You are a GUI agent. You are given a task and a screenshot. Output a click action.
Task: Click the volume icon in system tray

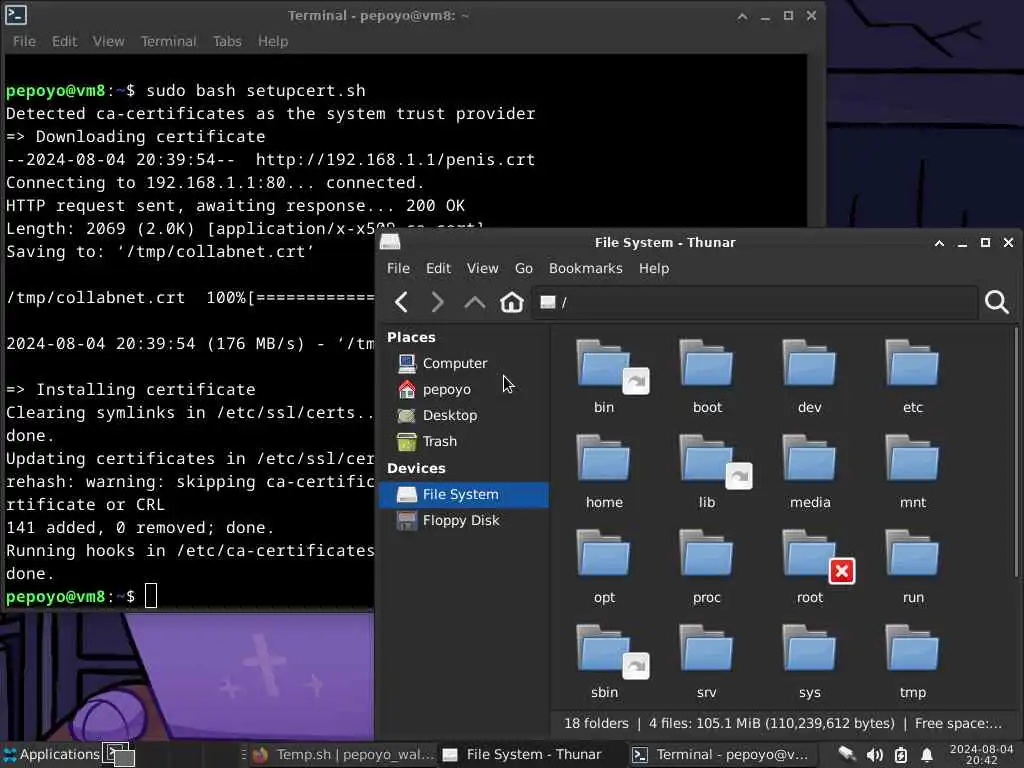click(x=874, y=755)
